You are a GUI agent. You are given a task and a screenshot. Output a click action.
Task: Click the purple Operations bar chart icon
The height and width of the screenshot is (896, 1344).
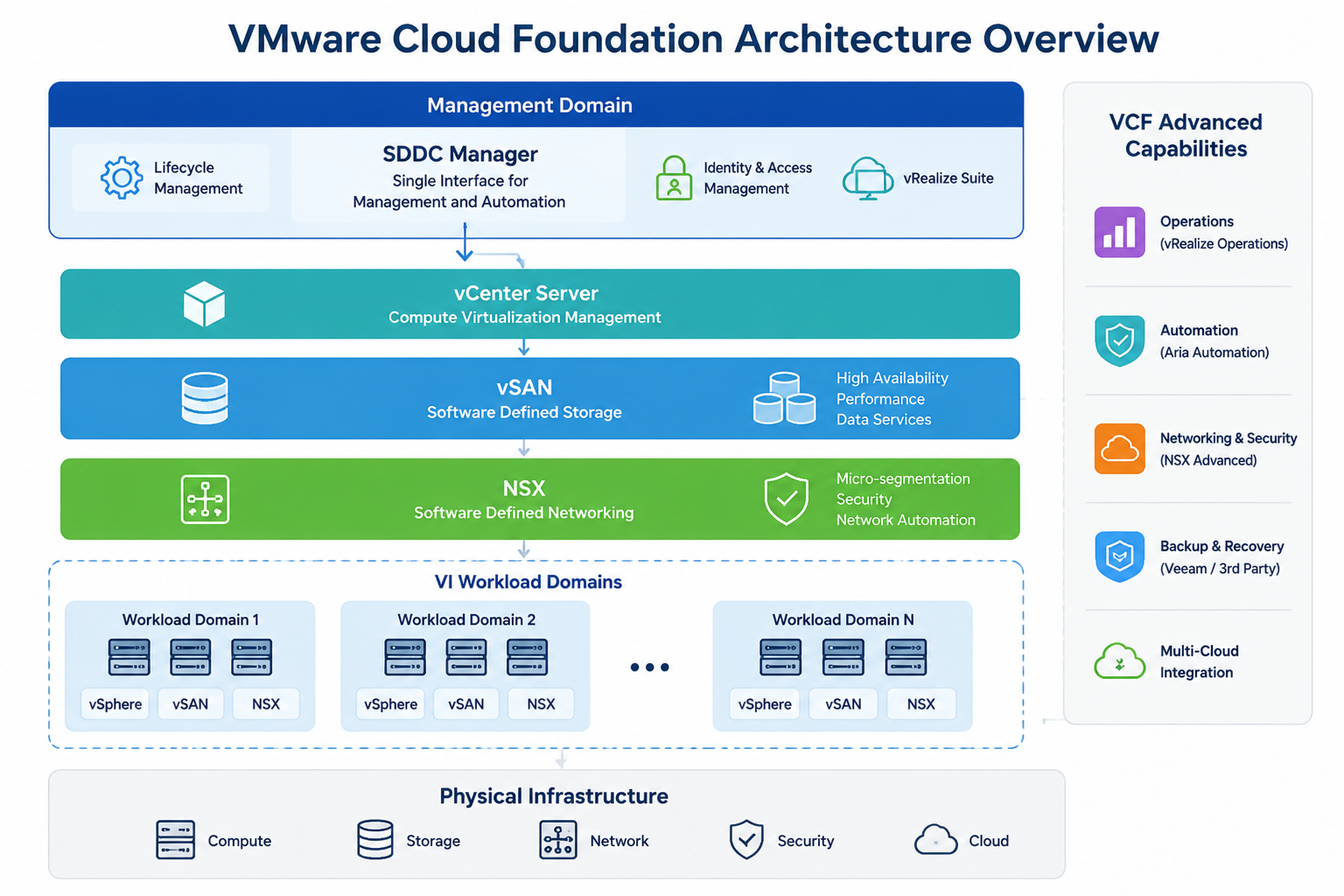pyautogui.click(x=1119, y=232)
